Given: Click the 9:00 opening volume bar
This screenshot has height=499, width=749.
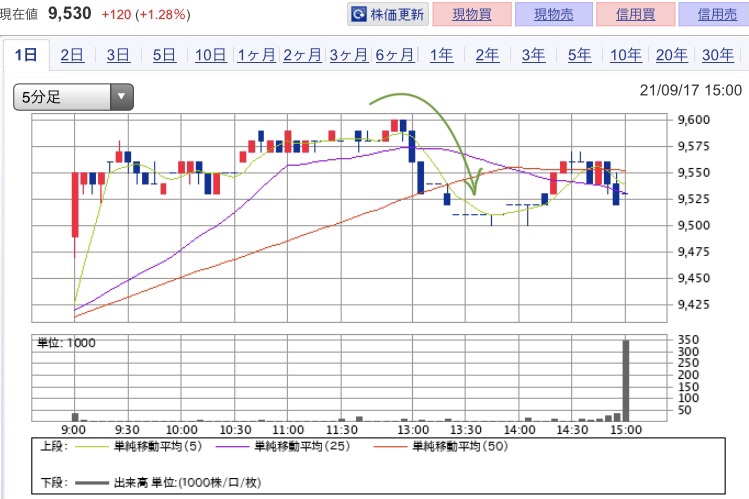Looking at the screenshot, I should (75, 417).
